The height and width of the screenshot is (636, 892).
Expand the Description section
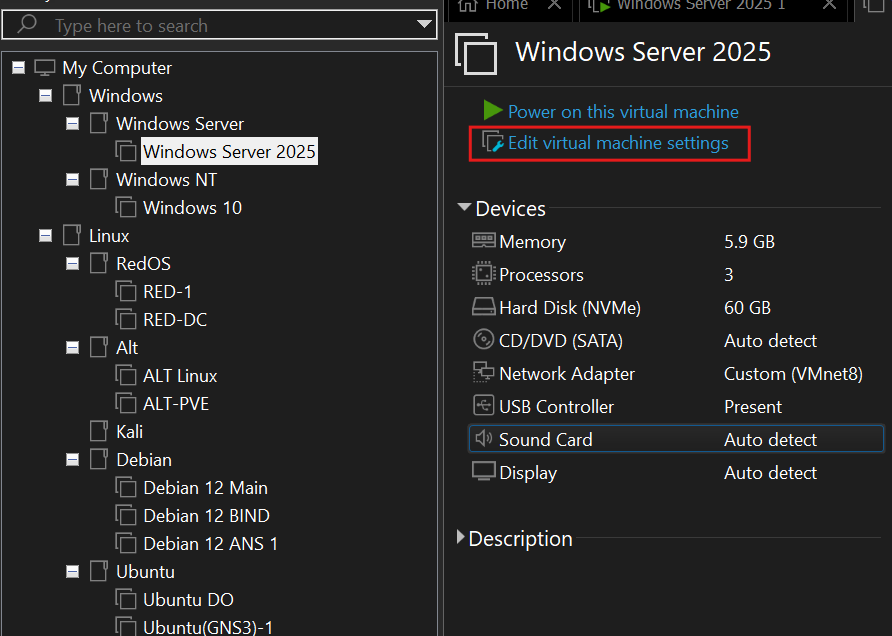[x=461, y=538]
